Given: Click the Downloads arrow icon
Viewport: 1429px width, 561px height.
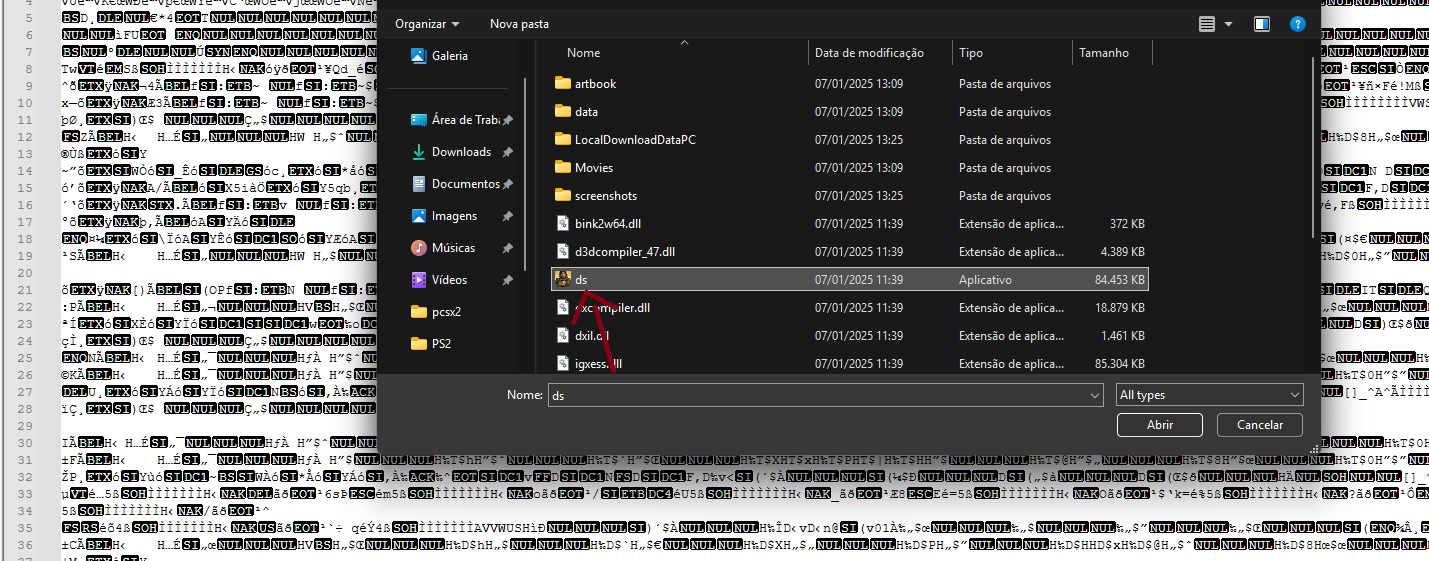Looking at the screenshot, I should tap(419, 152).
